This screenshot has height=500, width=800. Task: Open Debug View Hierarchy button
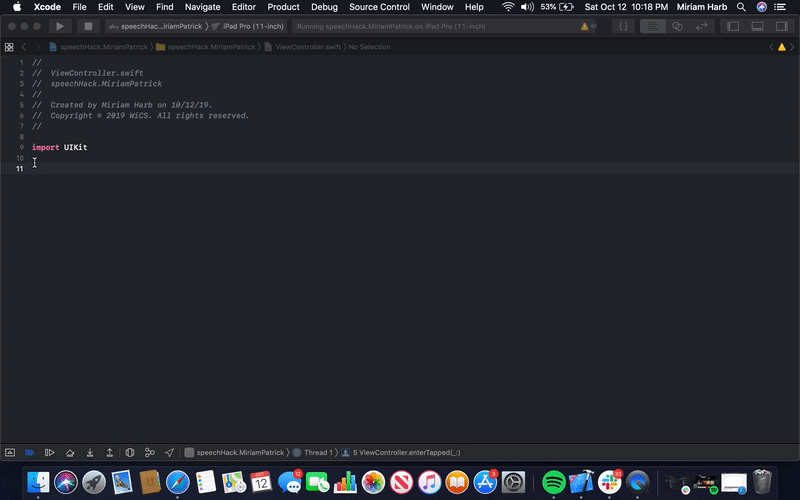130,453
